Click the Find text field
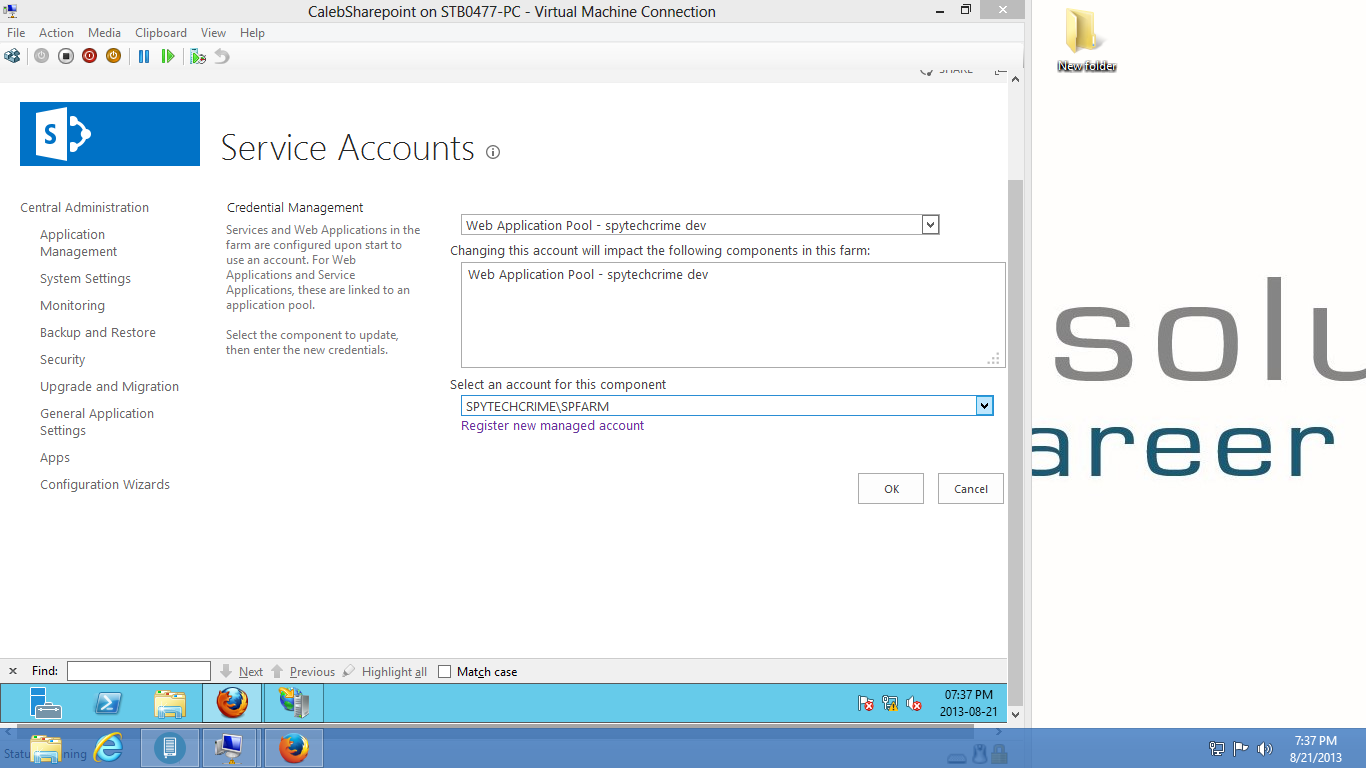This screenshot has height=768, width=1366. click(139, 671)
